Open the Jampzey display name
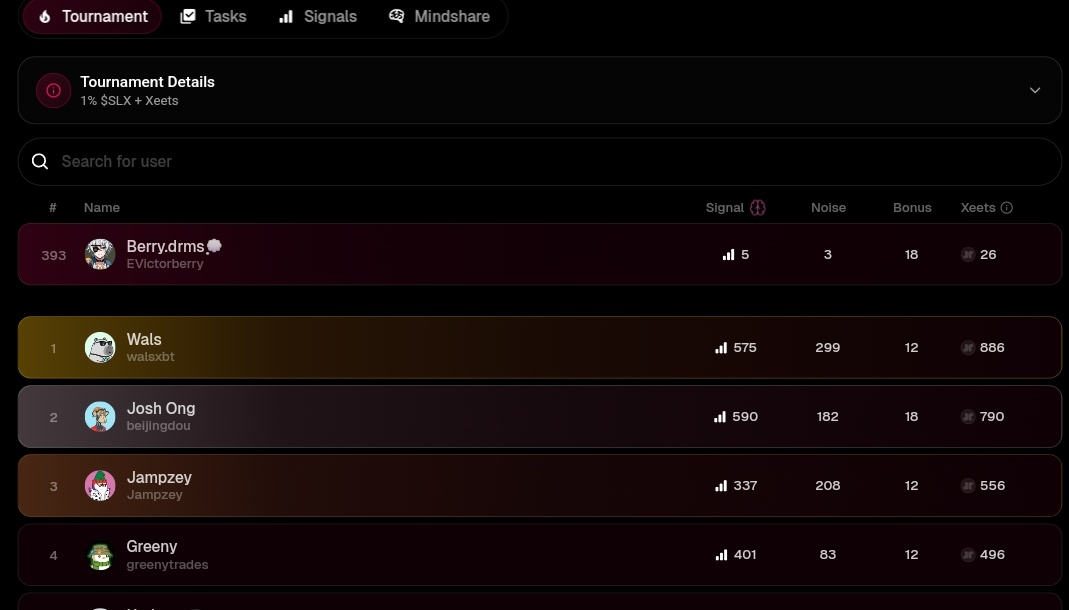The image size is (1069, 610). tap(159, 477)
